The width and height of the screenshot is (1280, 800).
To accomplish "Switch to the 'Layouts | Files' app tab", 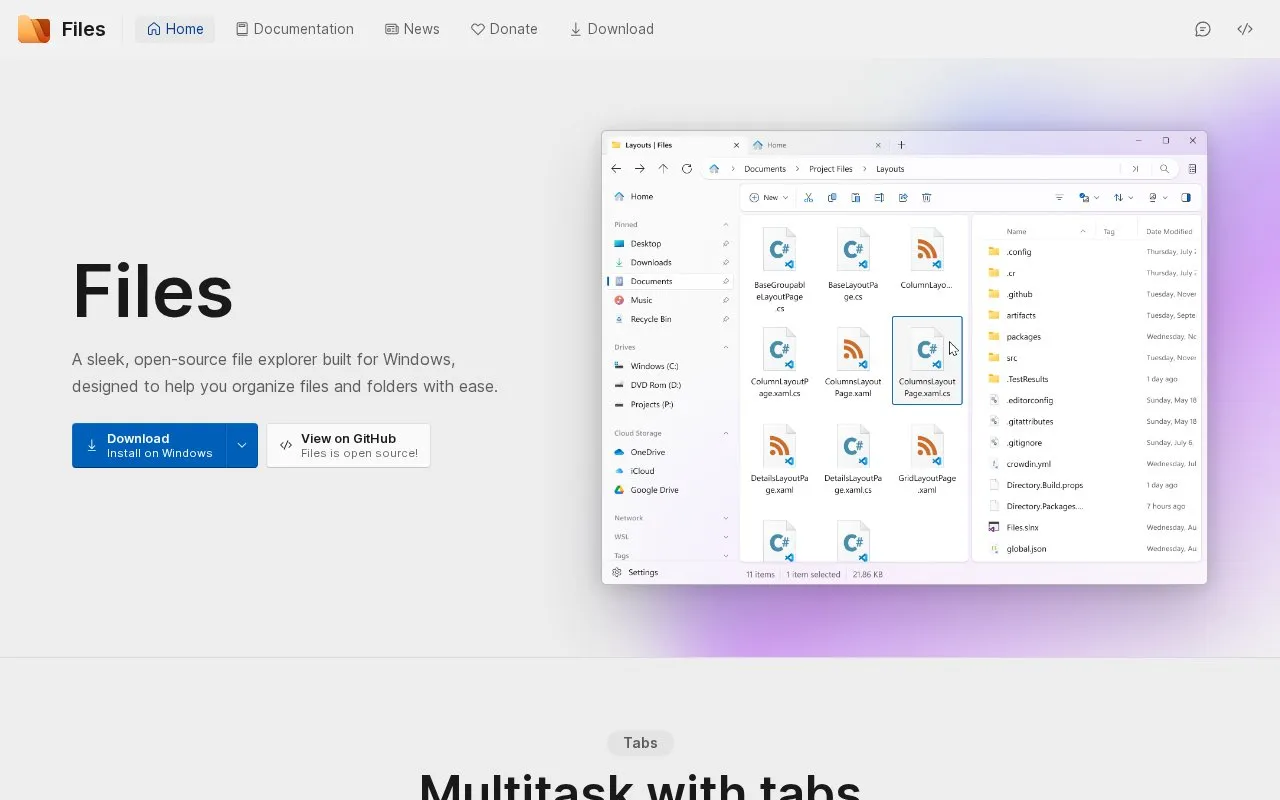I will point(675,145).
